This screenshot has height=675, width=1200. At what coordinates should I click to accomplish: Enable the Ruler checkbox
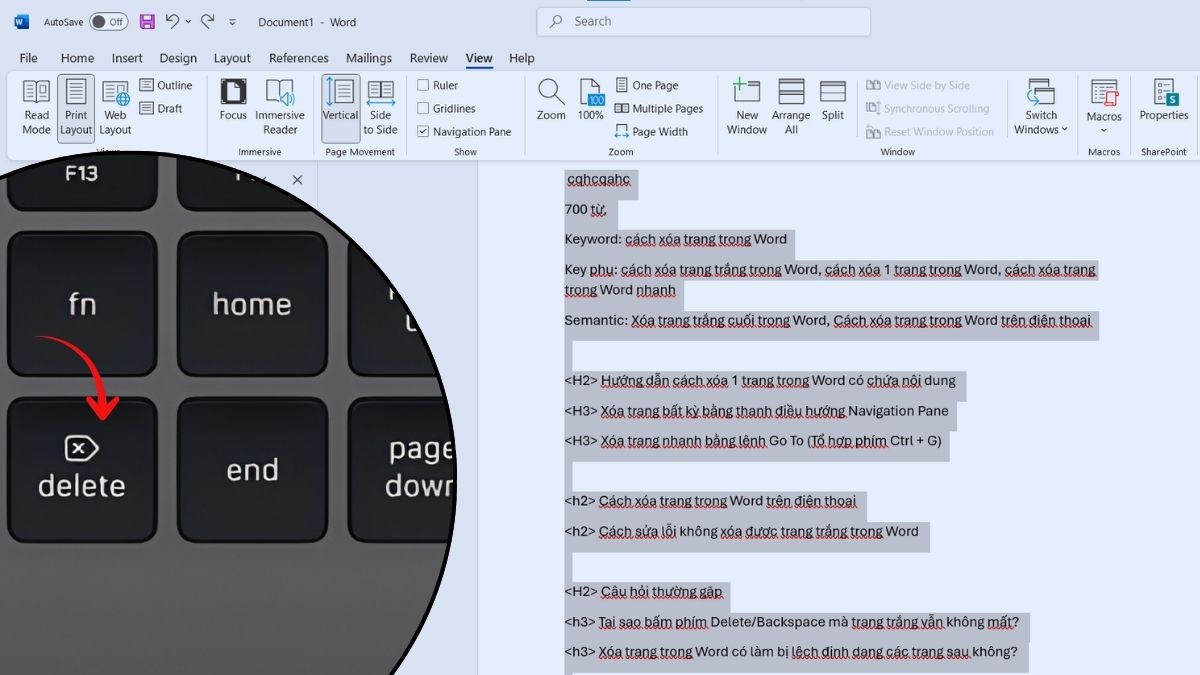click(x=423, y=85)
